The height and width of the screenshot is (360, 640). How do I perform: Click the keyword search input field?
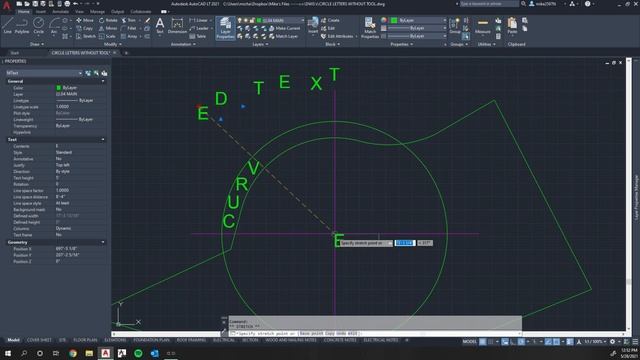click(x=489, y=4)
